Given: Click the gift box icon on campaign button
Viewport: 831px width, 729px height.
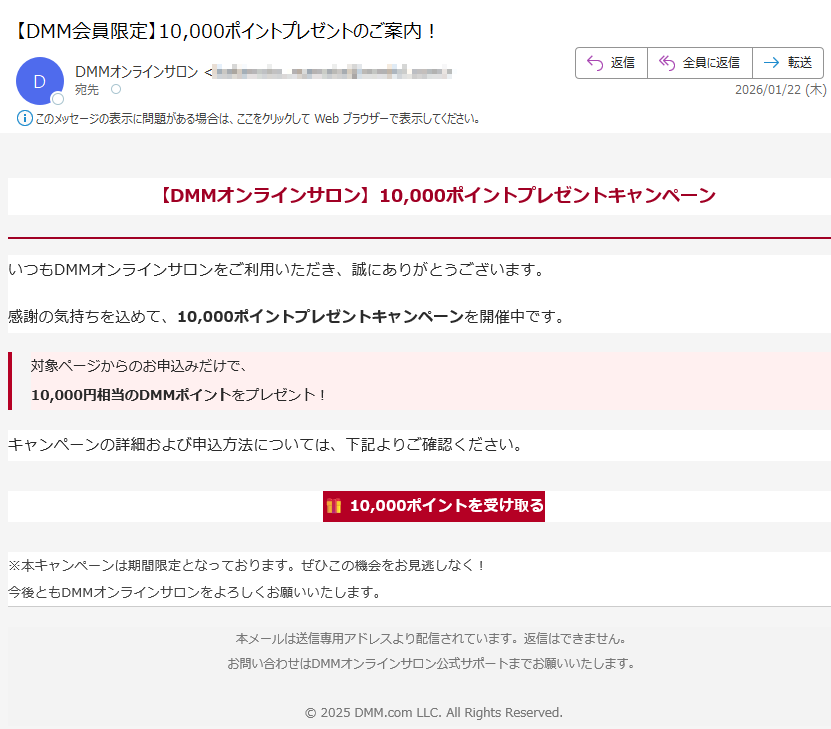Looking at the screenshot, I should tap(334, 506).
